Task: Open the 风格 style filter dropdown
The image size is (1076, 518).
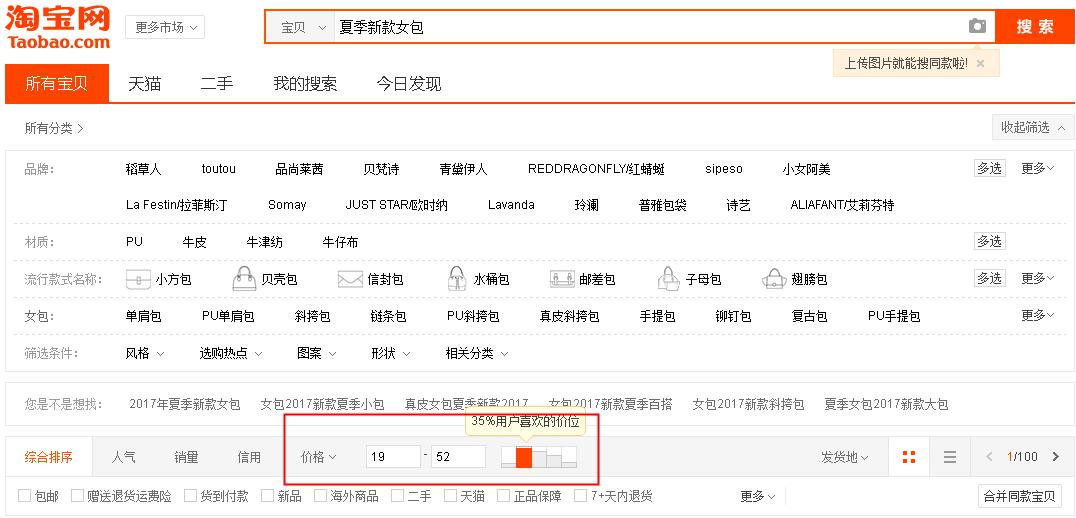Action: pyautogui.click(x=144, y=353)
